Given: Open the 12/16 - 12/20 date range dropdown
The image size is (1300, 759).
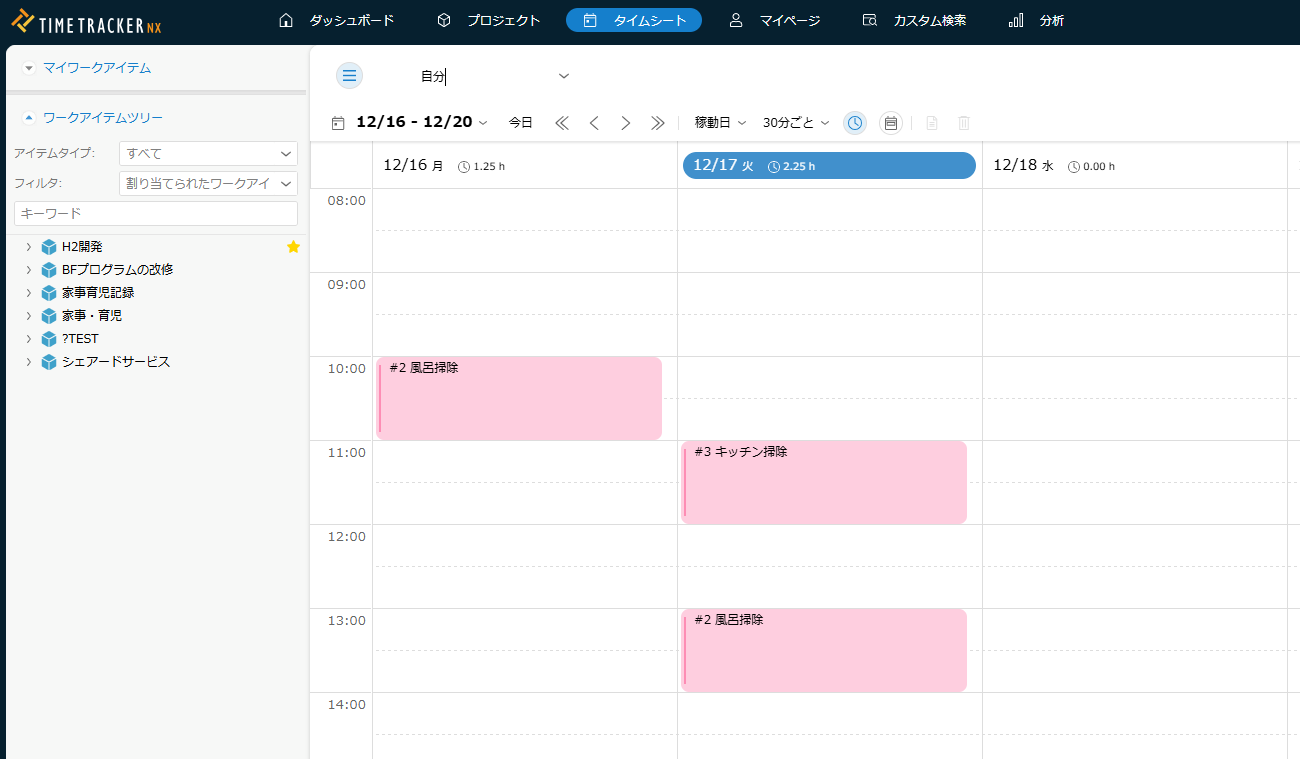Looking at the screenshot, I should (422, 122).
